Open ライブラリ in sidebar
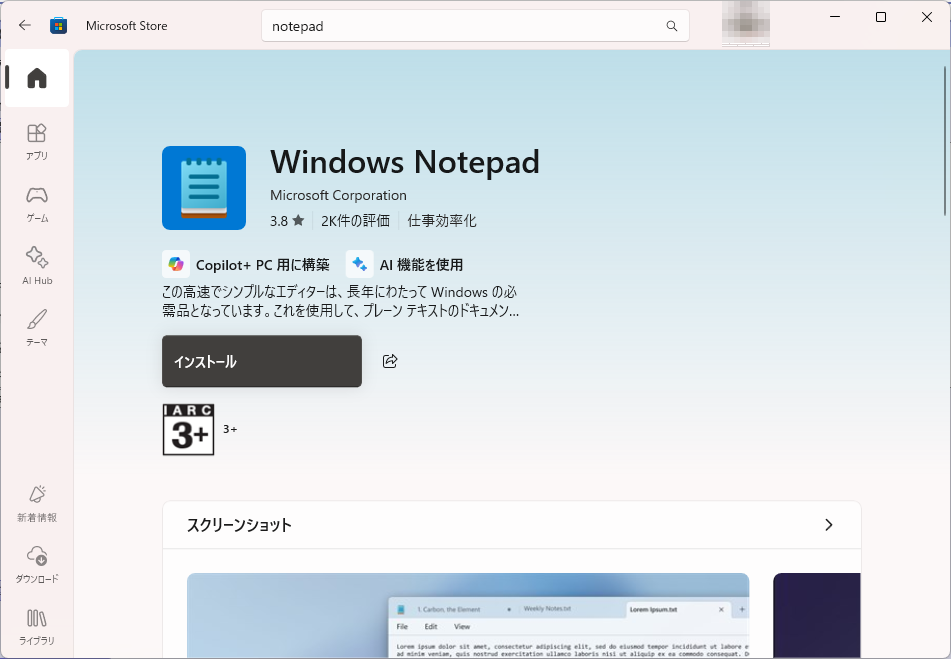This screenshot has width=951, height=659. (37, 626)
